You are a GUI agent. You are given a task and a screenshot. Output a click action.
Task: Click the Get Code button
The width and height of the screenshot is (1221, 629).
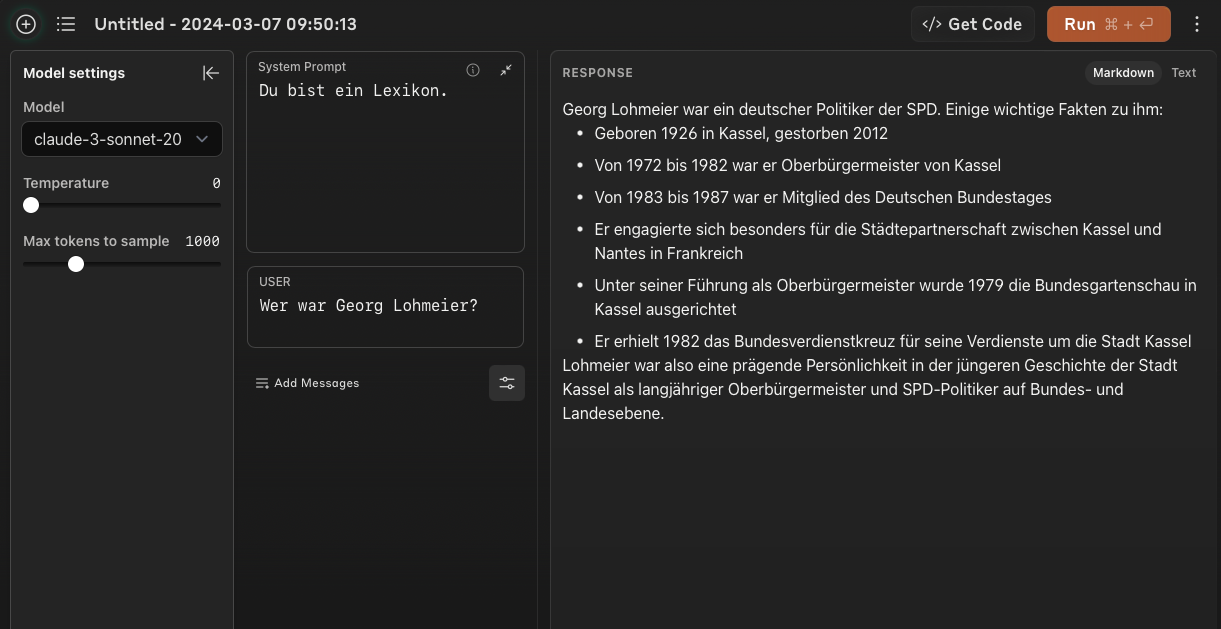coord(972,24)
